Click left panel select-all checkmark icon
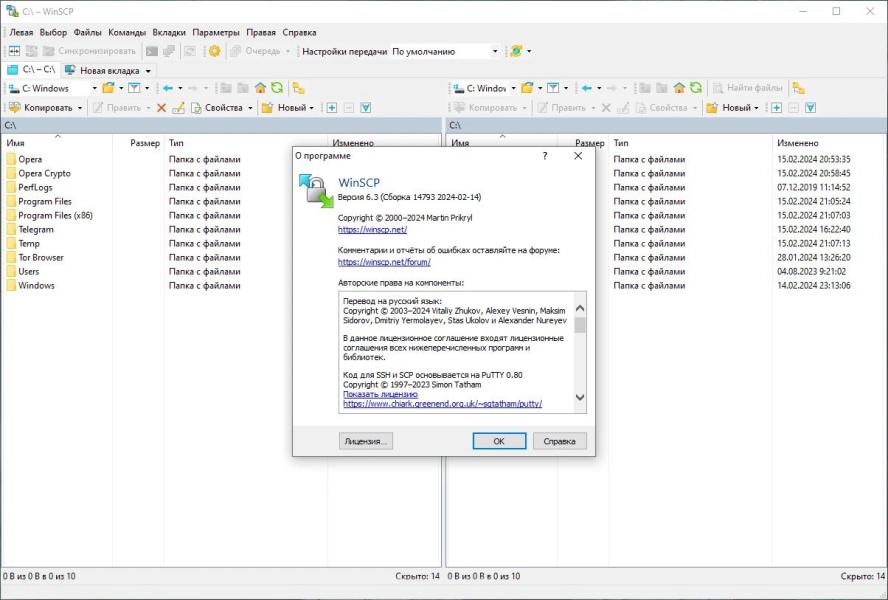 [366, 108]
